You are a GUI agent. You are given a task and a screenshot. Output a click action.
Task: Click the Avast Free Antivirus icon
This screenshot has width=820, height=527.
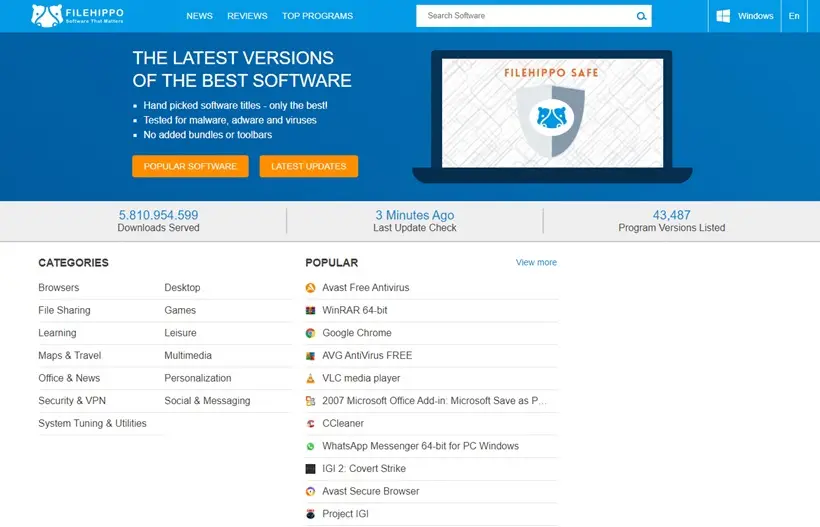[310, 288]
